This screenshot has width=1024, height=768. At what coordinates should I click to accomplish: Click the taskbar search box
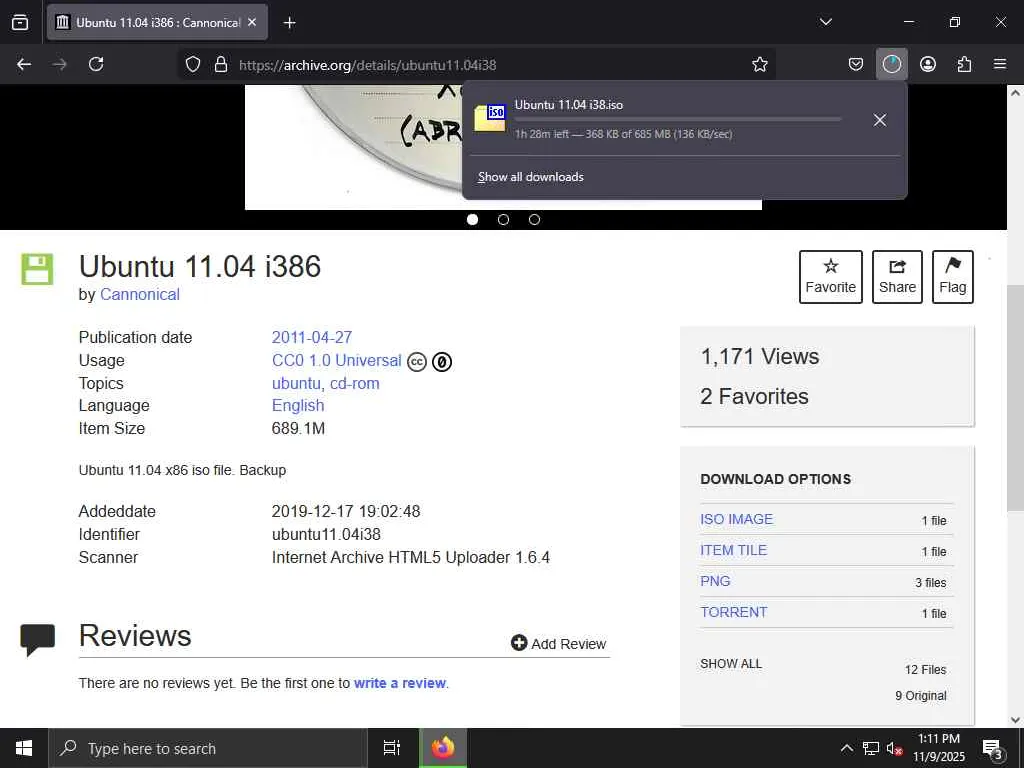click(208, 748)
